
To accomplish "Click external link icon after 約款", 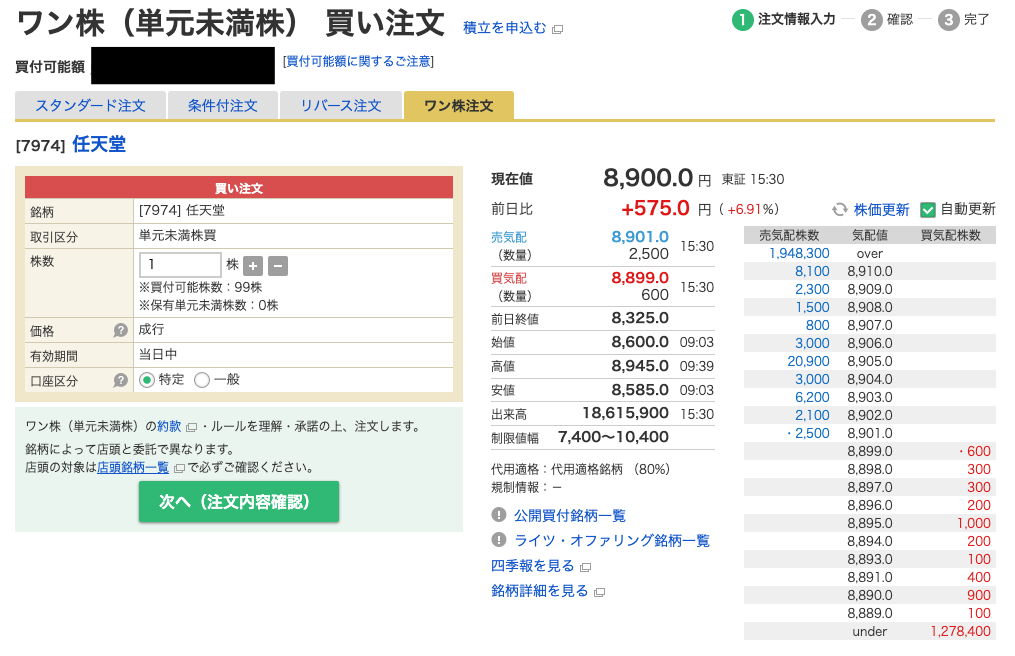I will click(x=191, y=427).
